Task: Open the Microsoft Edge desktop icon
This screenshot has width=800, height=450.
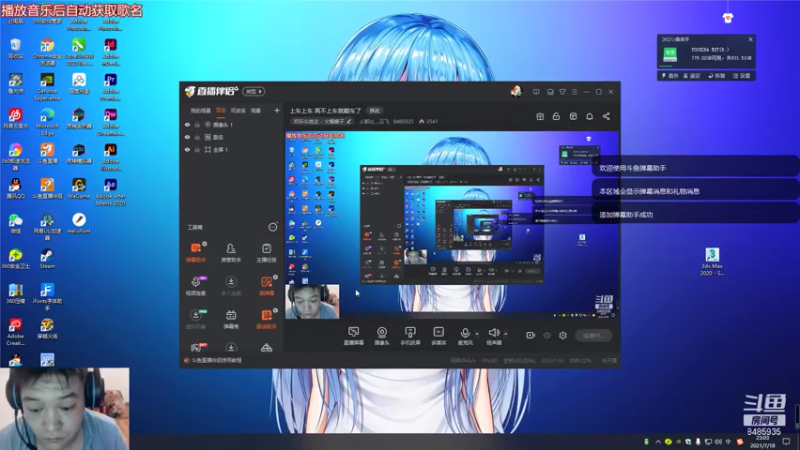Action: (x=47, y=121)
